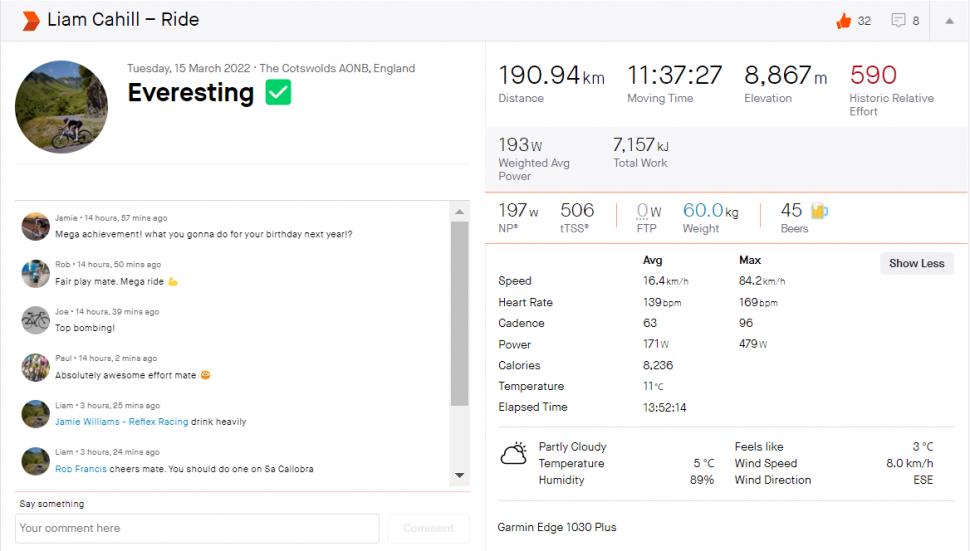Click the Comment submit button
Image resolution: width=970 pixels, height=551 pixels.
point(428,528)
